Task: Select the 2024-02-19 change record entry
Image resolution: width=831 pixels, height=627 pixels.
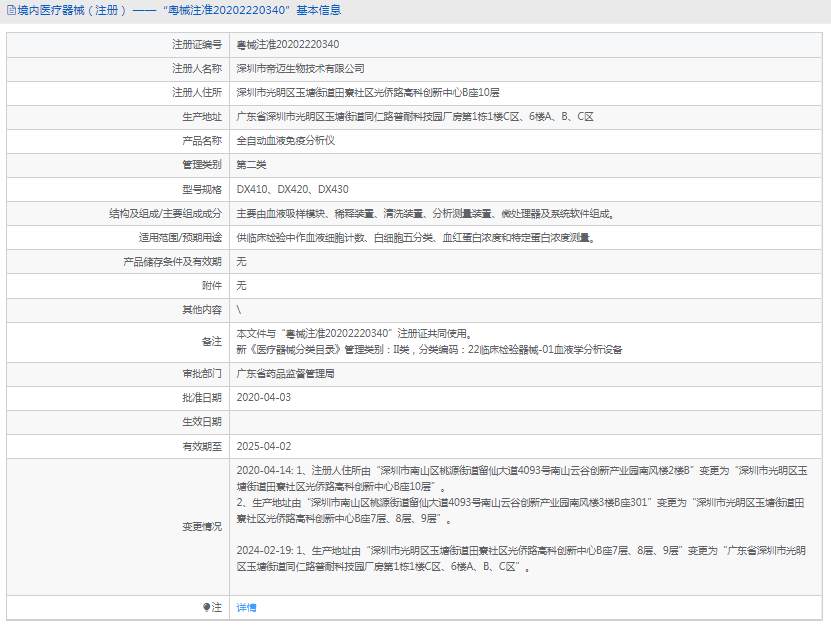Action: (521, 559)
